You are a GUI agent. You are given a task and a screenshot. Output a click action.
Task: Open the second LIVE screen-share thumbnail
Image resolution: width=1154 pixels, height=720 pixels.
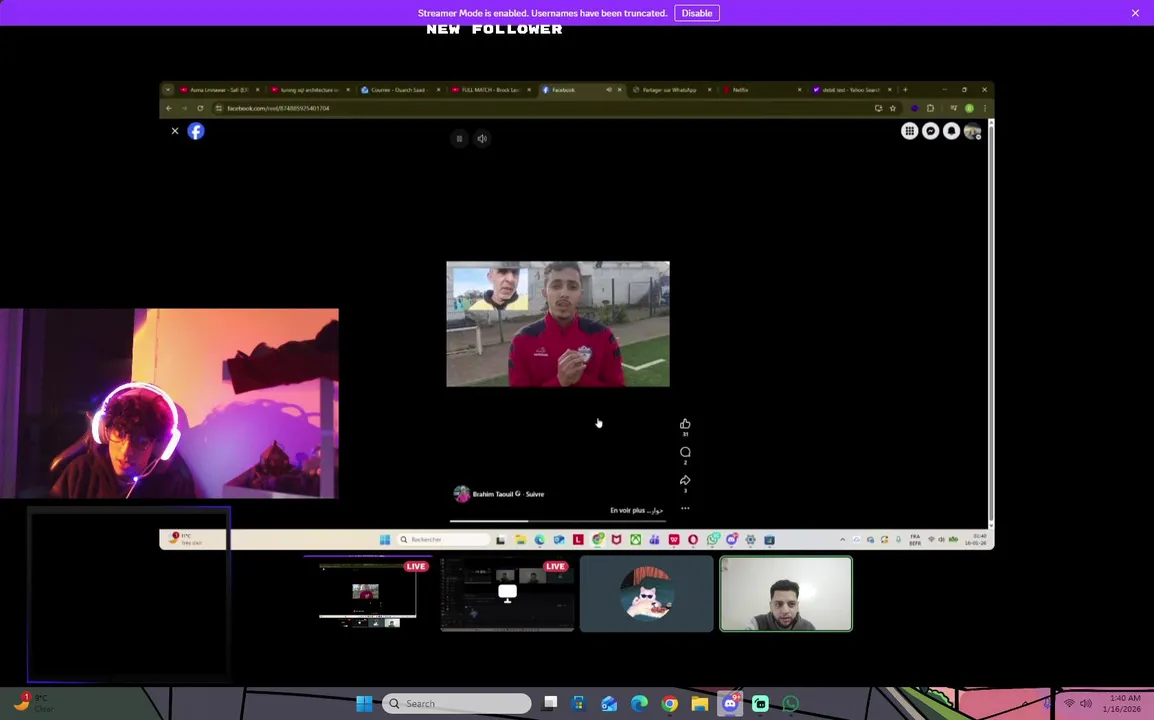pyautogui.click(x=507, y=593)
